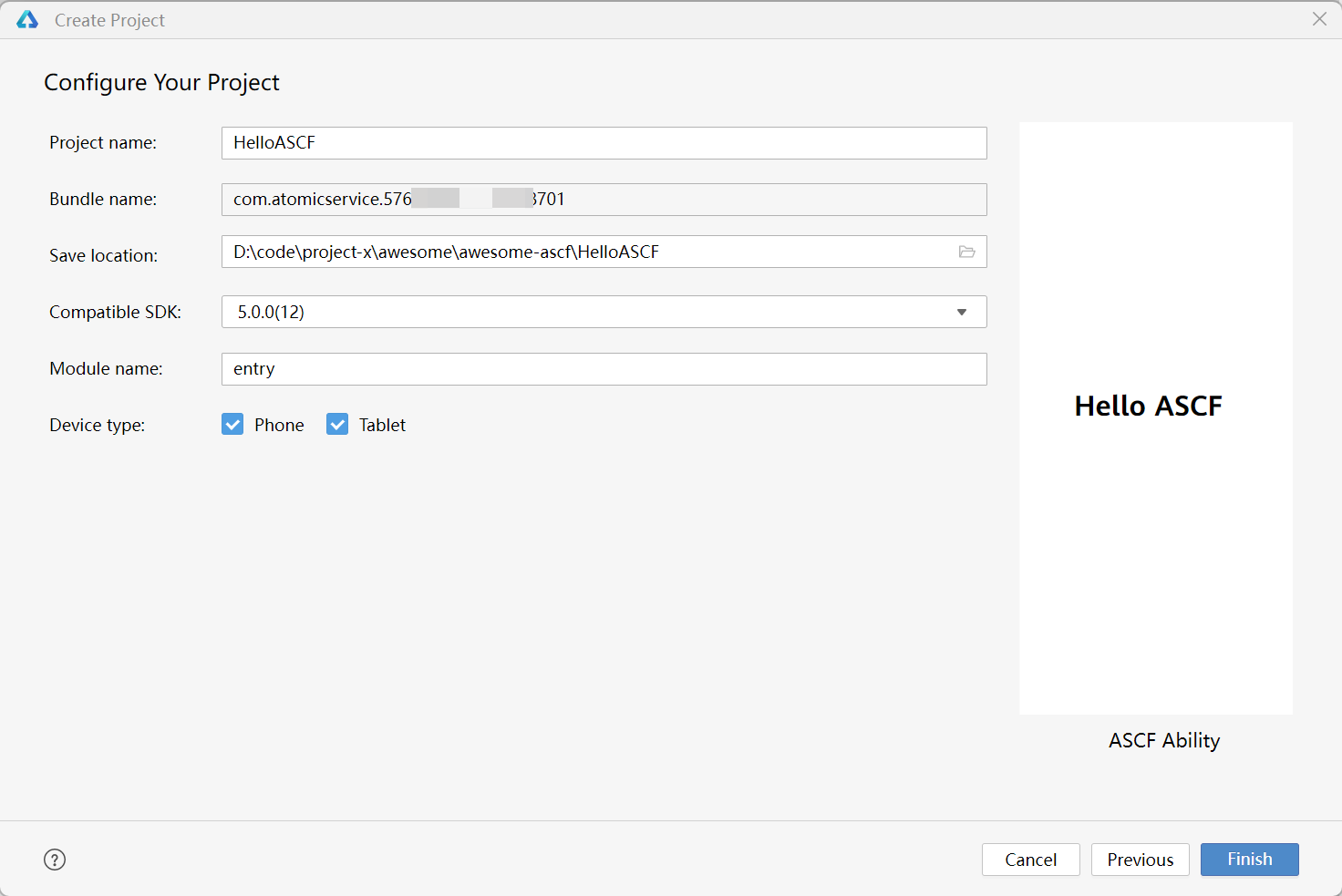This screenshot has height=896, width=1342.
Task: Click the "Phone" checkbox label text
Action: (x=279, y=425)
